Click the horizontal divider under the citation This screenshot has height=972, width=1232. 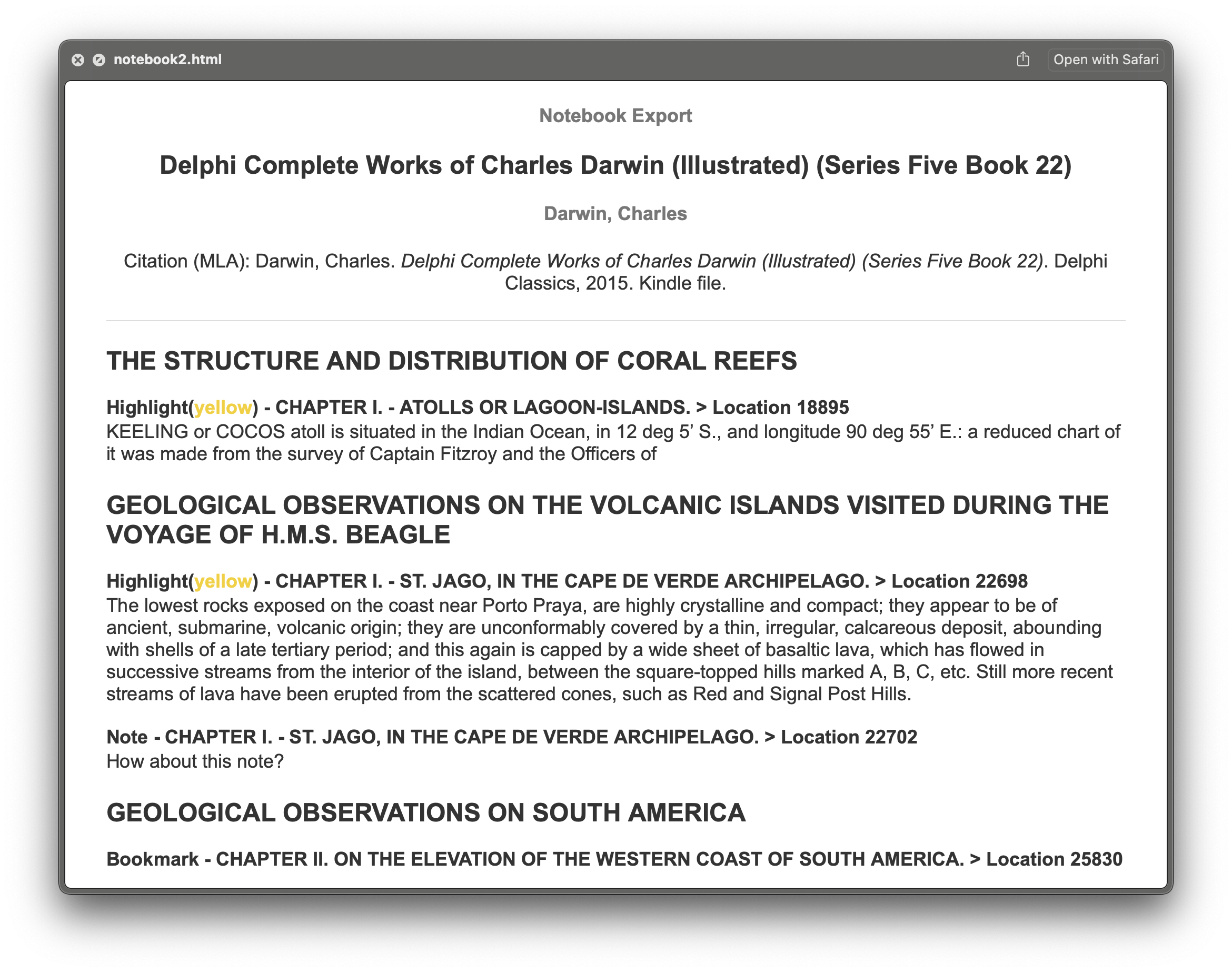click(x=615, y=321)
